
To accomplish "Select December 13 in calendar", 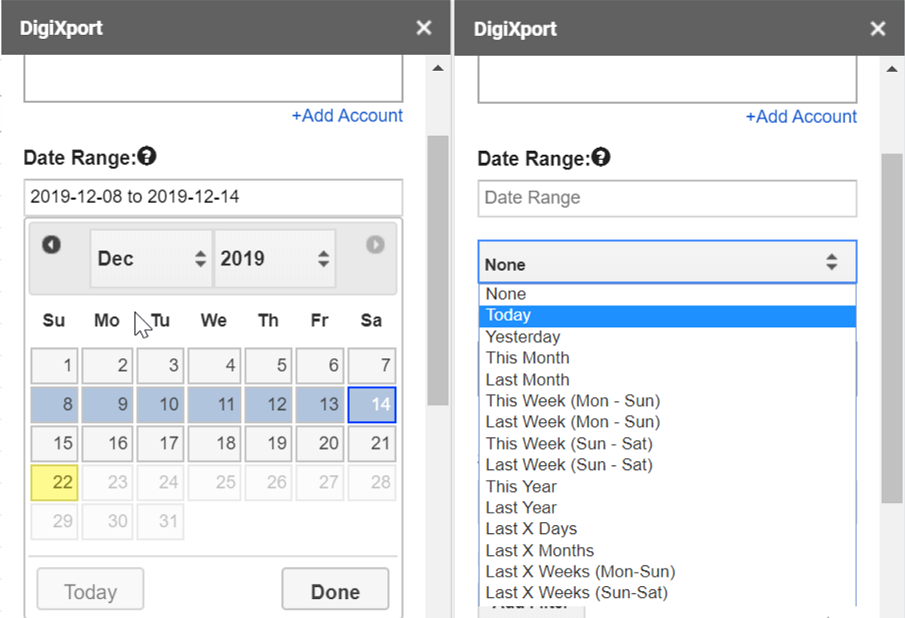I will point(320,404).
